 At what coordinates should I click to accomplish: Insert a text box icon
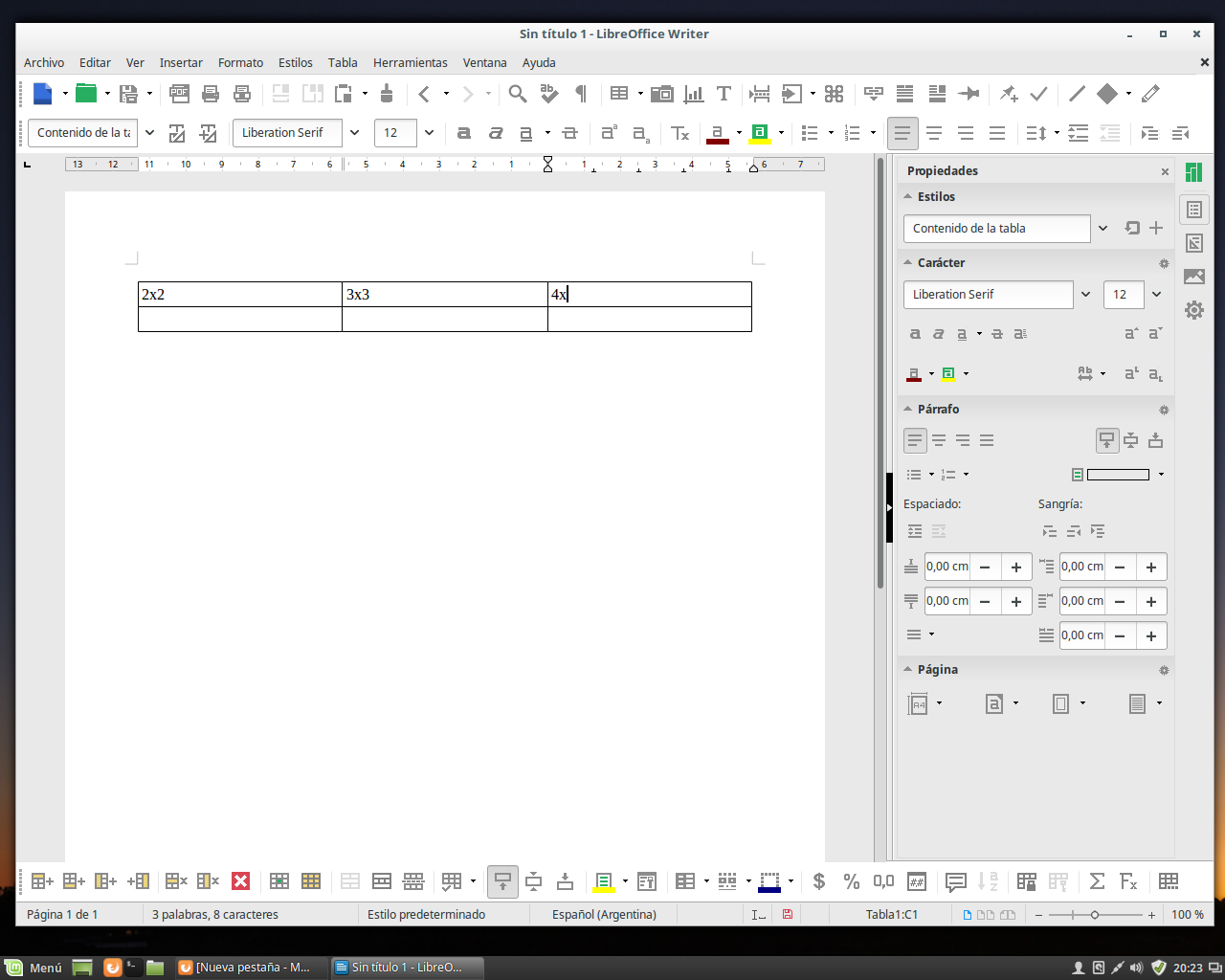point(724,94)
